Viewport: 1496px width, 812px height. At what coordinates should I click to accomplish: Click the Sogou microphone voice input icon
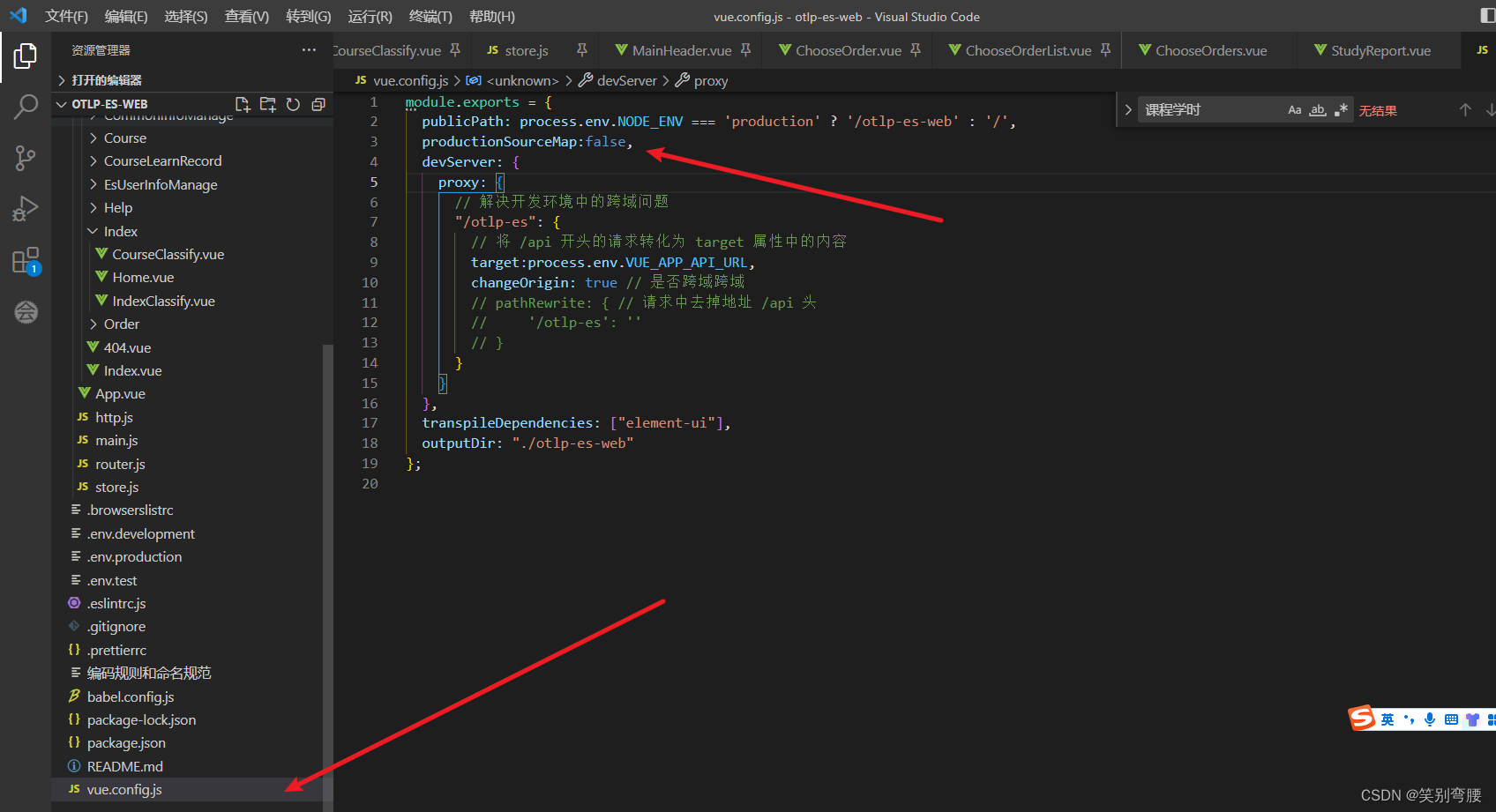1430,719
